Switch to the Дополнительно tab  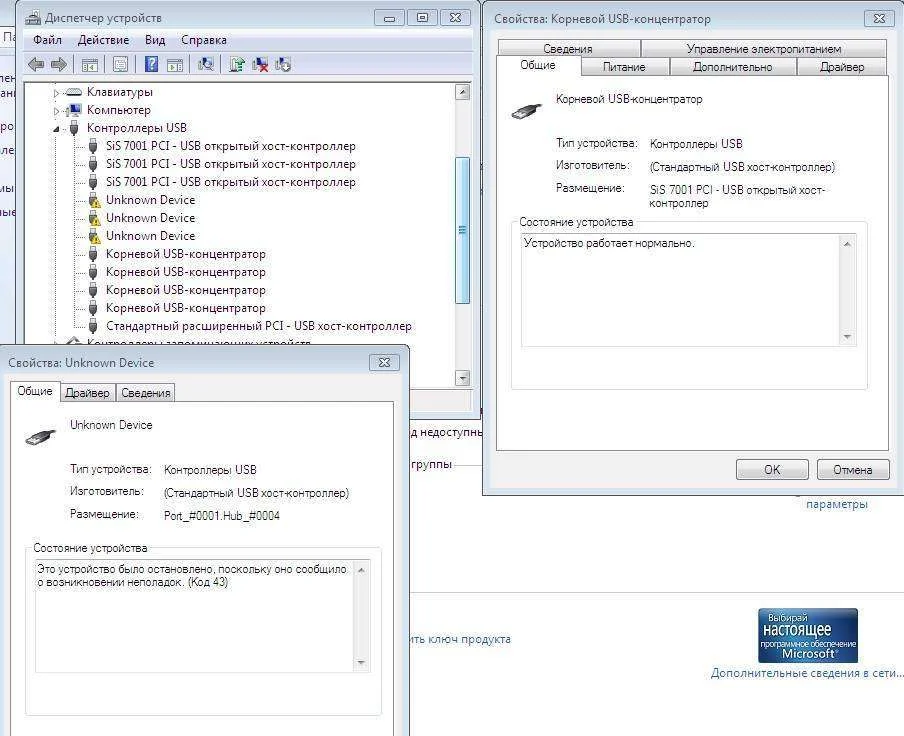732,67
